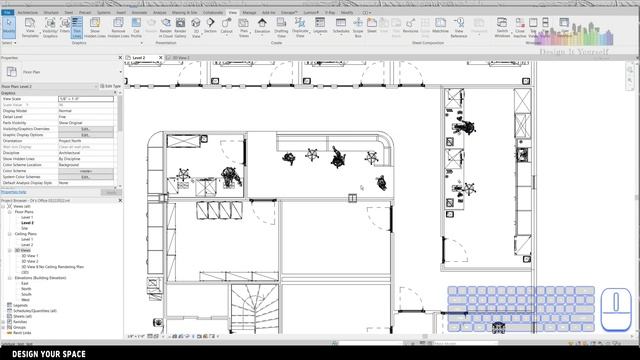The image size is (640, 360).
Task: Open 3D View 1 in browser
Action: (x=30, y=256)
